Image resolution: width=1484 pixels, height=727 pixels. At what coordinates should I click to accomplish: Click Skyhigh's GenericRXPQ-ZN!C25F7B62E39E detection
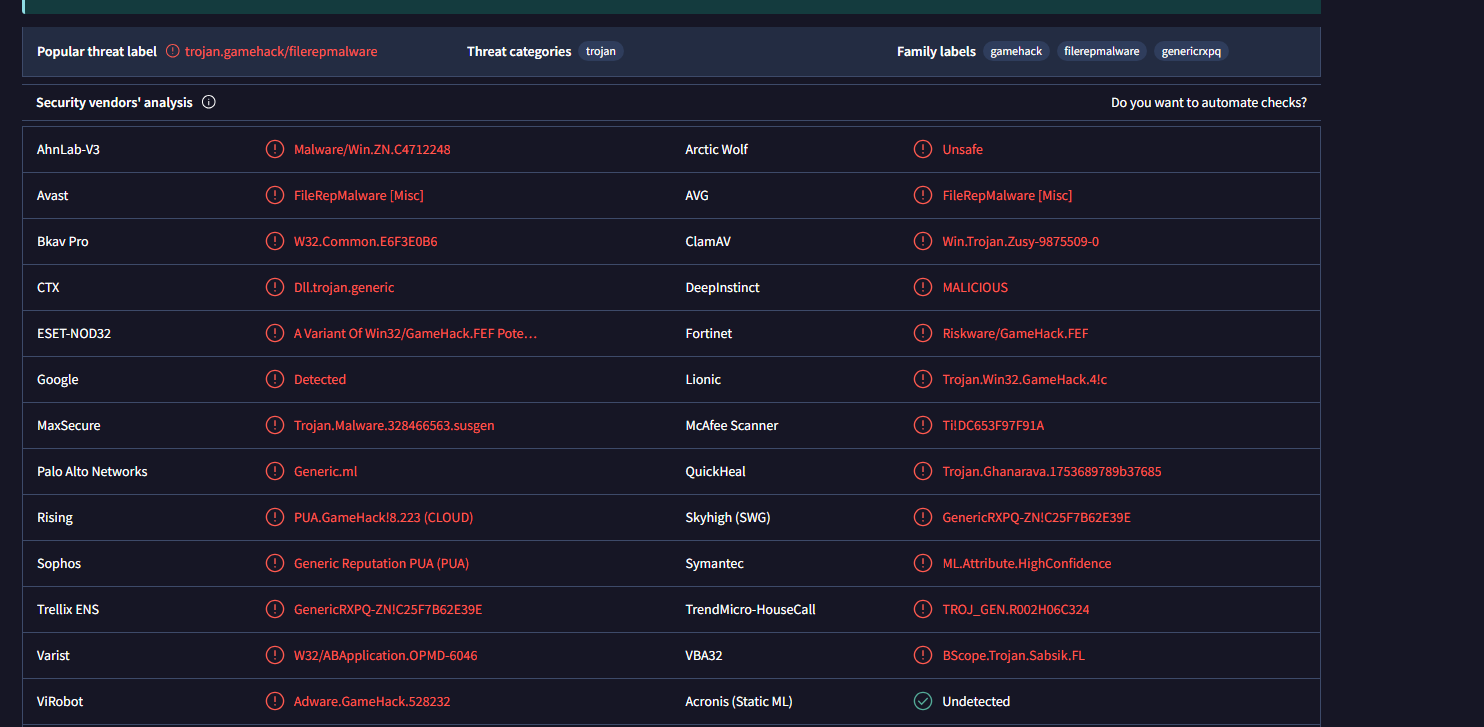pyautogui.click(x=1037, y=517)
